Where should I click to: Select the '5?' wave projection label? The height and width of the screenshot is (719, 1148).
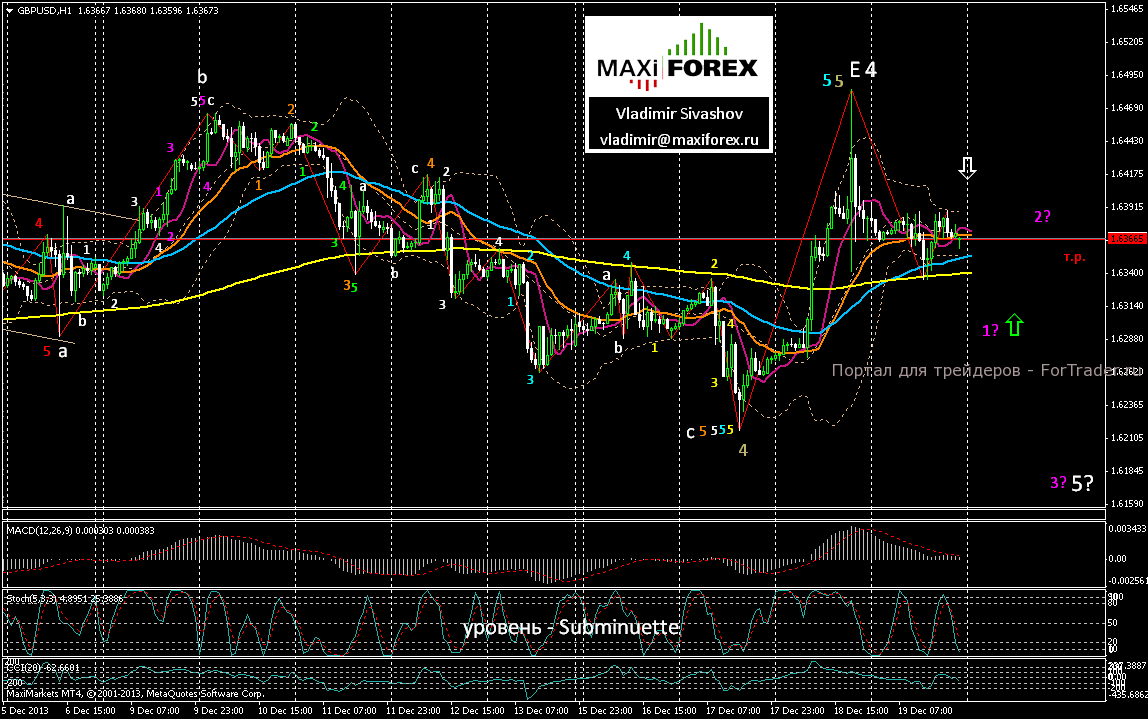(1082, 483)
